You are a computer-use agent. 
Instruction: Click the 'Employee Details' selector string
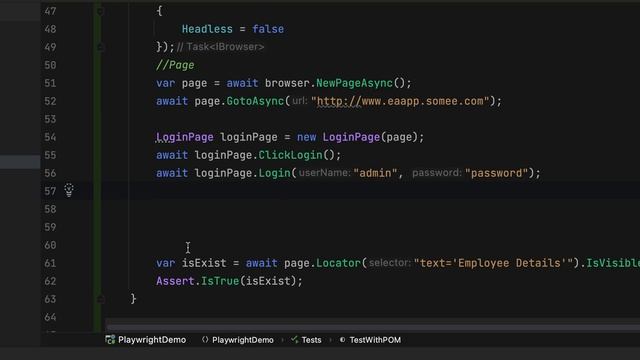493,263
